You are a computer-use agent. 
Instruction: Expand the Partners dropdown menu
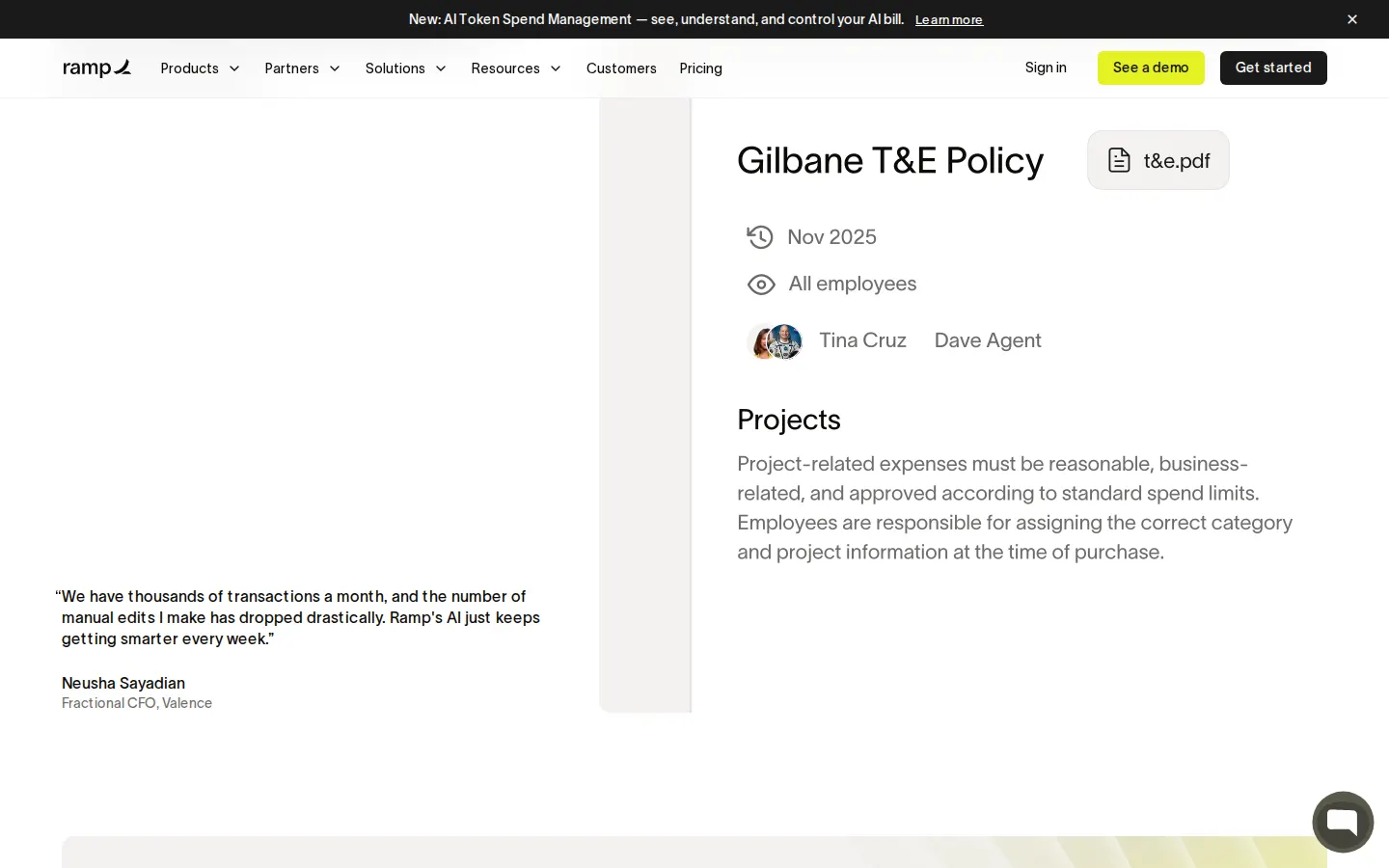point(302,68)
